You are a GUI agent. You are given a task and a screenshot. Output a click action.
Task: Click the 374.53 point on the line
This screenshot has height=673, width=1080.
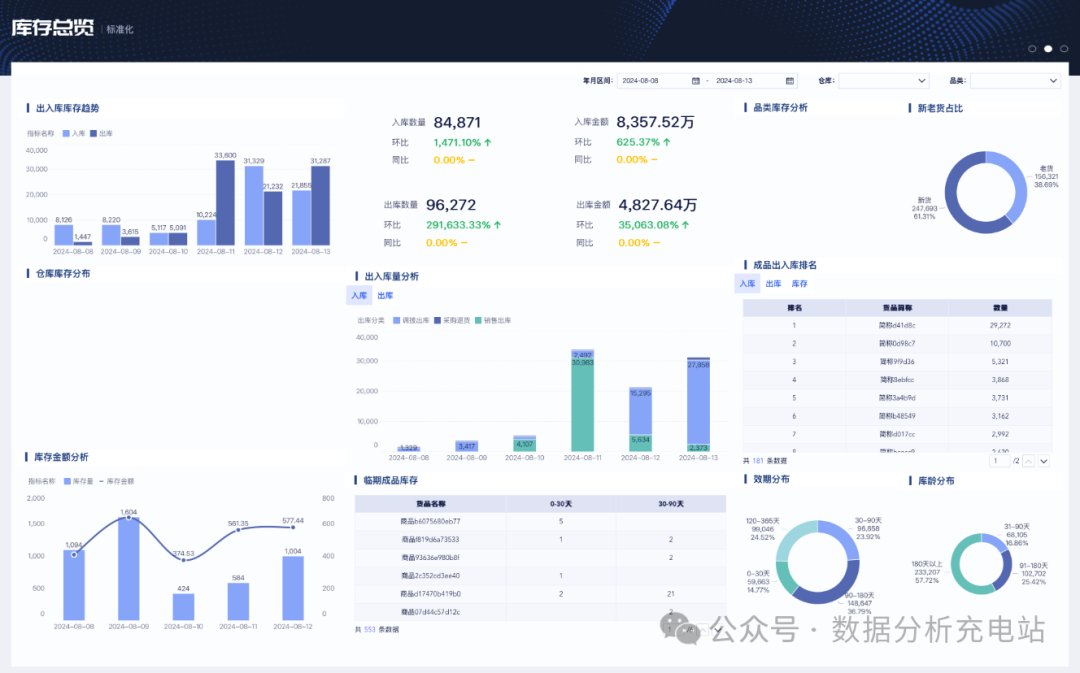point(183,560)
